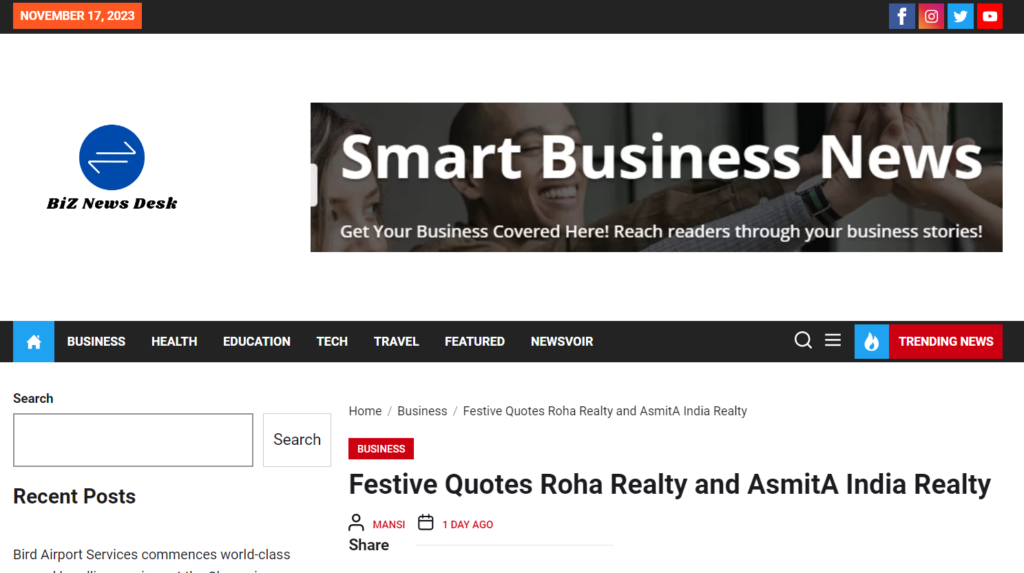The height and width of the screenshot is (573, 1024).
Task: Select the Tech menu item
Action: click(x=332, y=342)
